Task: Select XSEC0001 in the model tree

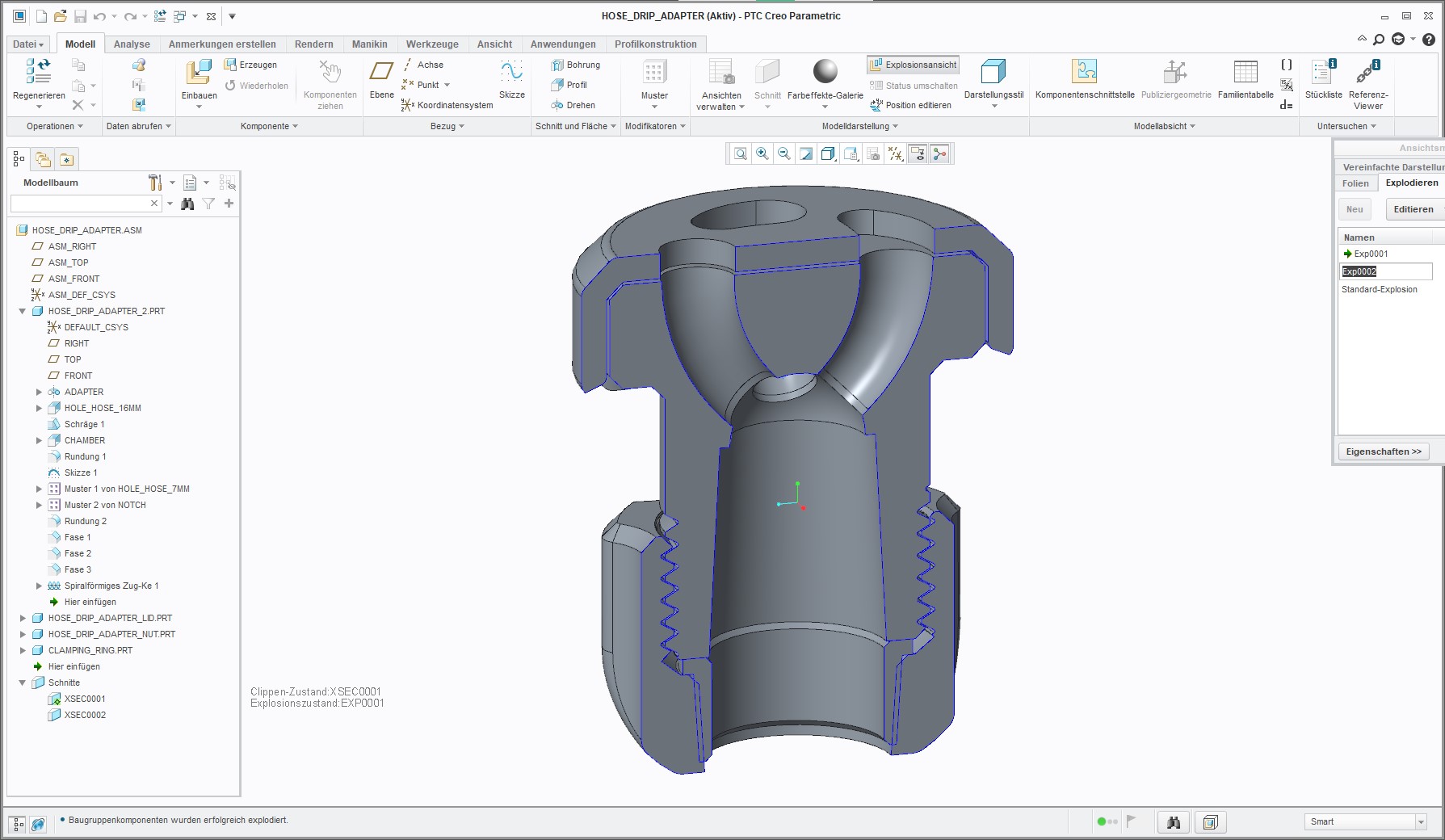Action: coord(85,699)
